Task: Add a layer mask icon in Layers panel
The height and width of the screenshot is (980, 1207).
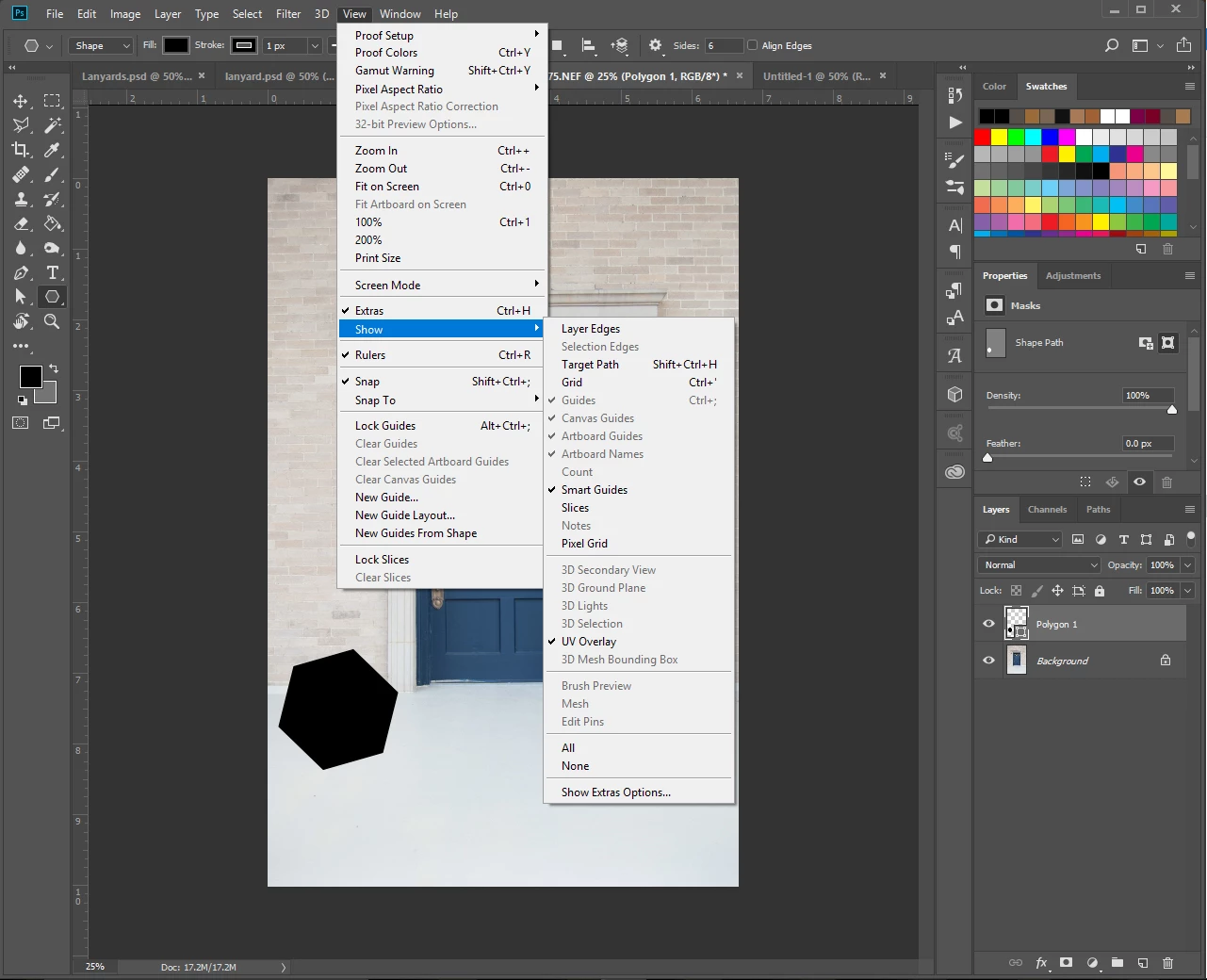Action: point(1066,963)
